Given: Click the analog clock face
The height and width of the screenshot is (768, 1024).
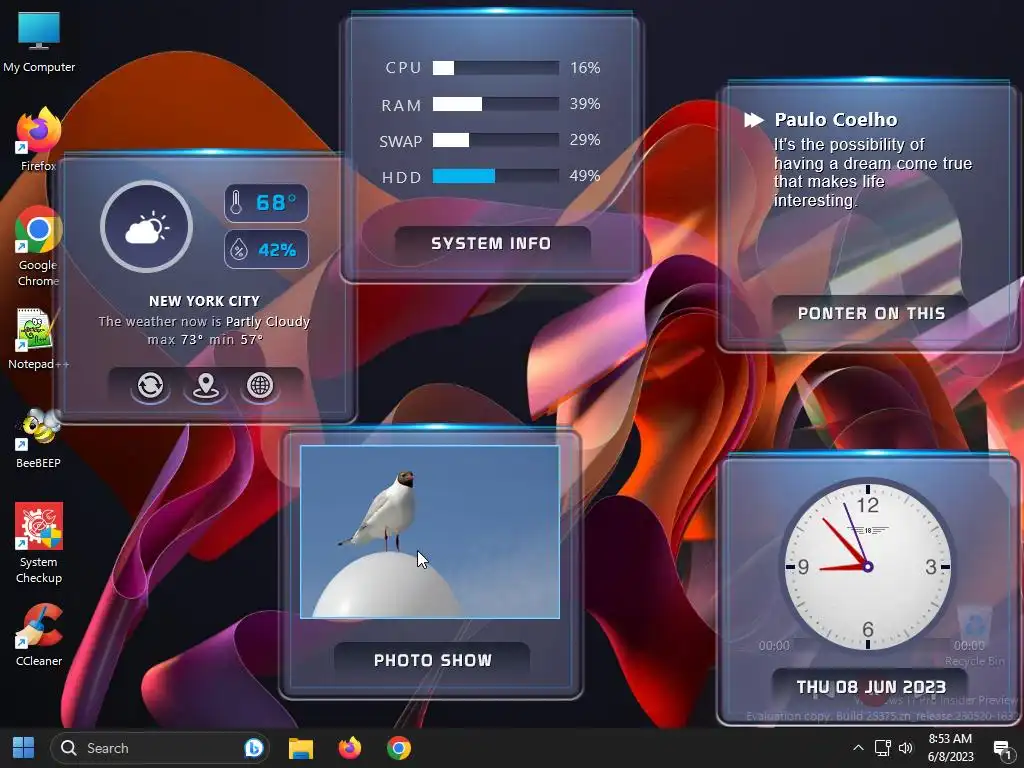Looking at the screenshot, I should pos(867,566).
